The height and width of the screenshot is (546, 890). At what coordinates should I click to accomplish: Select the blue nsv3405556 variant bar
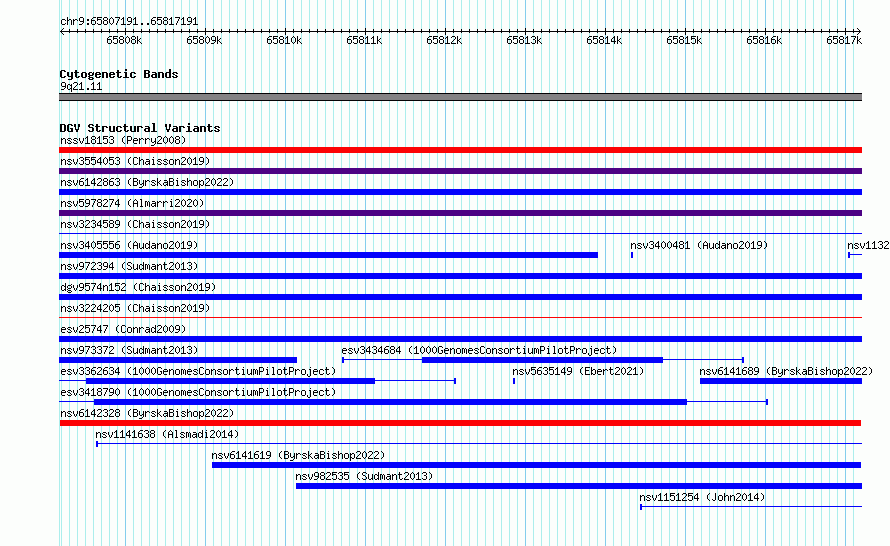point(329,255)
